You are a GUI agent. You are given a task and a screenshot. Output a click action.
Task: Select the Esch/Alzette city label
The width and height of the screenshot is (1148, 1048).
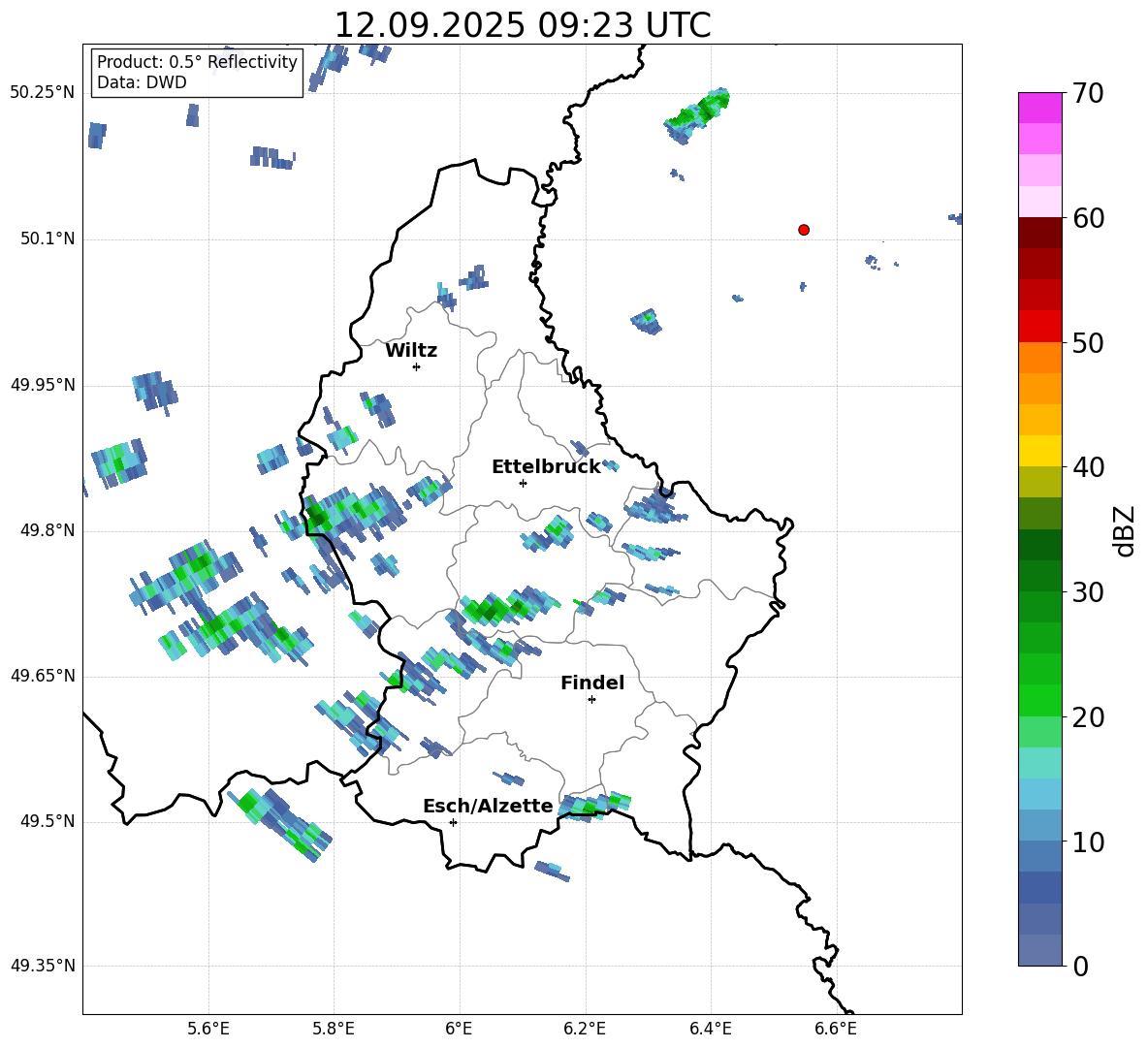(488, 806)
